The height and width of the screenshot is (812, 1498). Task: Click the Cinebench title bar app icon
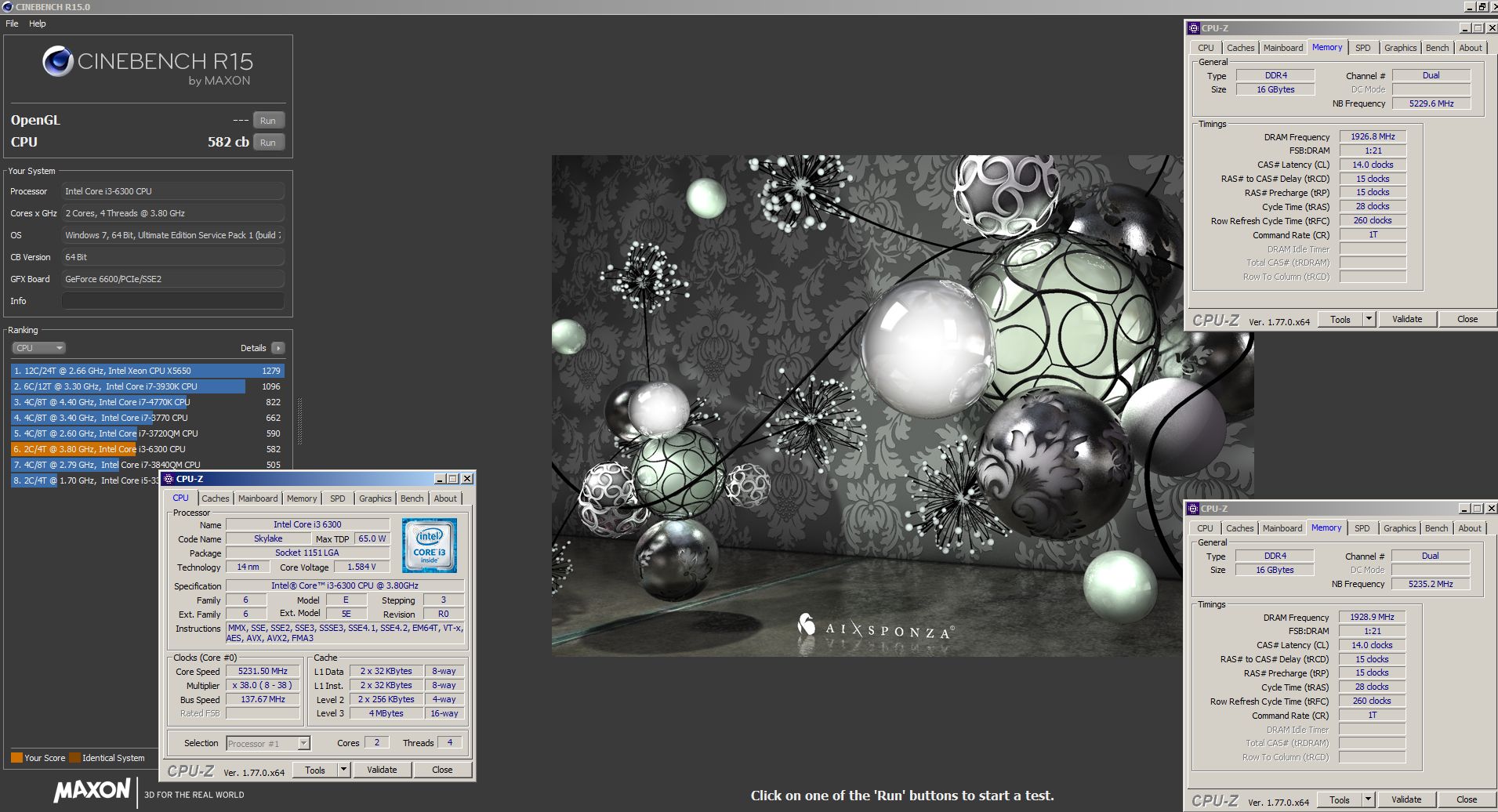8,6
